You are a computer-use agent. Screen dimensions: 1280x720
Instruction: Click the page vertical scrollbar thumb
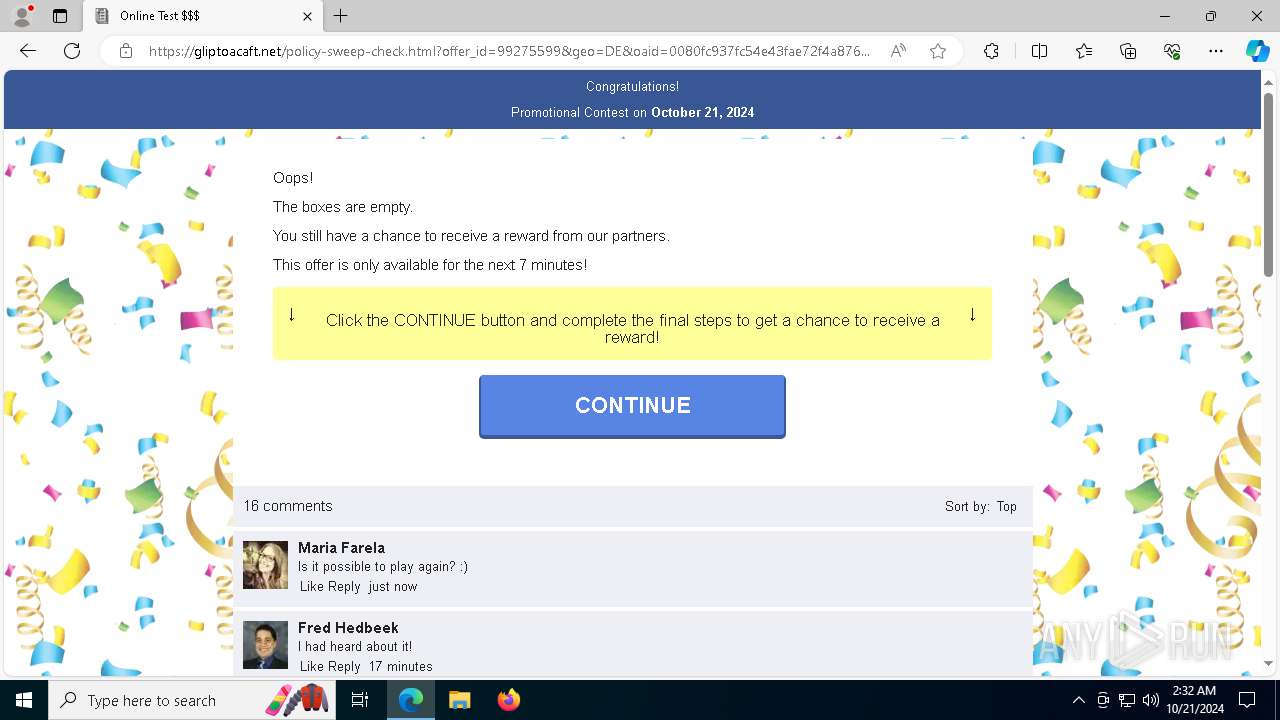[1268, 185]
